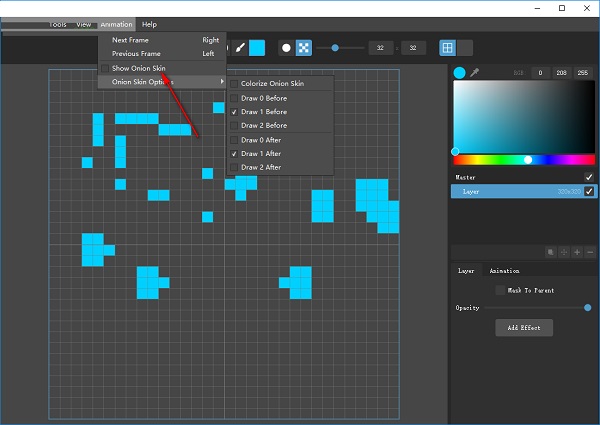600x425 pixels.
Task: Click the Opacity slider handle
Action: [x=587, y=308]
